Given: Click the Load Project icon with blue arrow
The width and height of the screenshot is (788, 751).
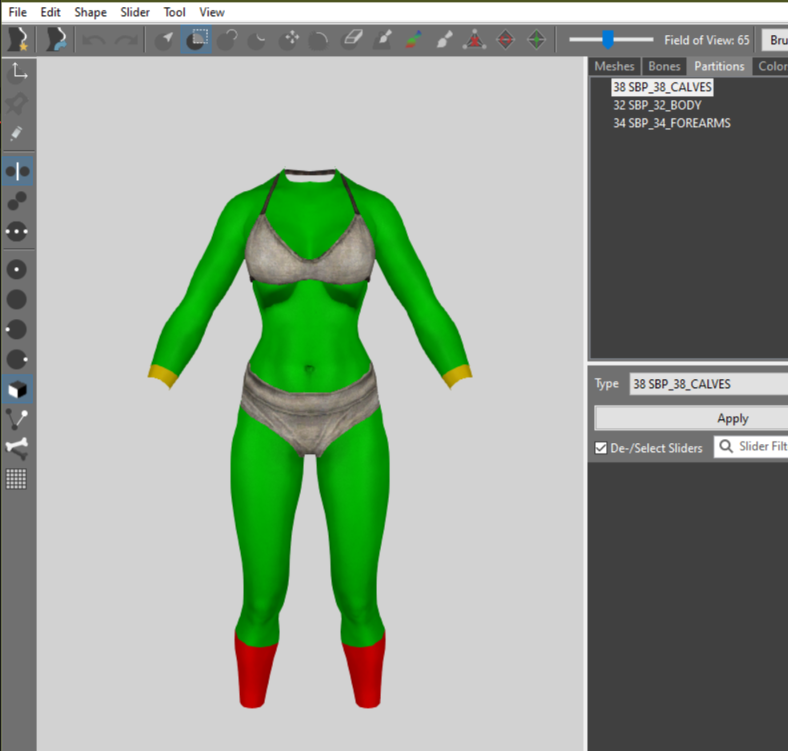Looking at the screenshot, I should point(56,40).
